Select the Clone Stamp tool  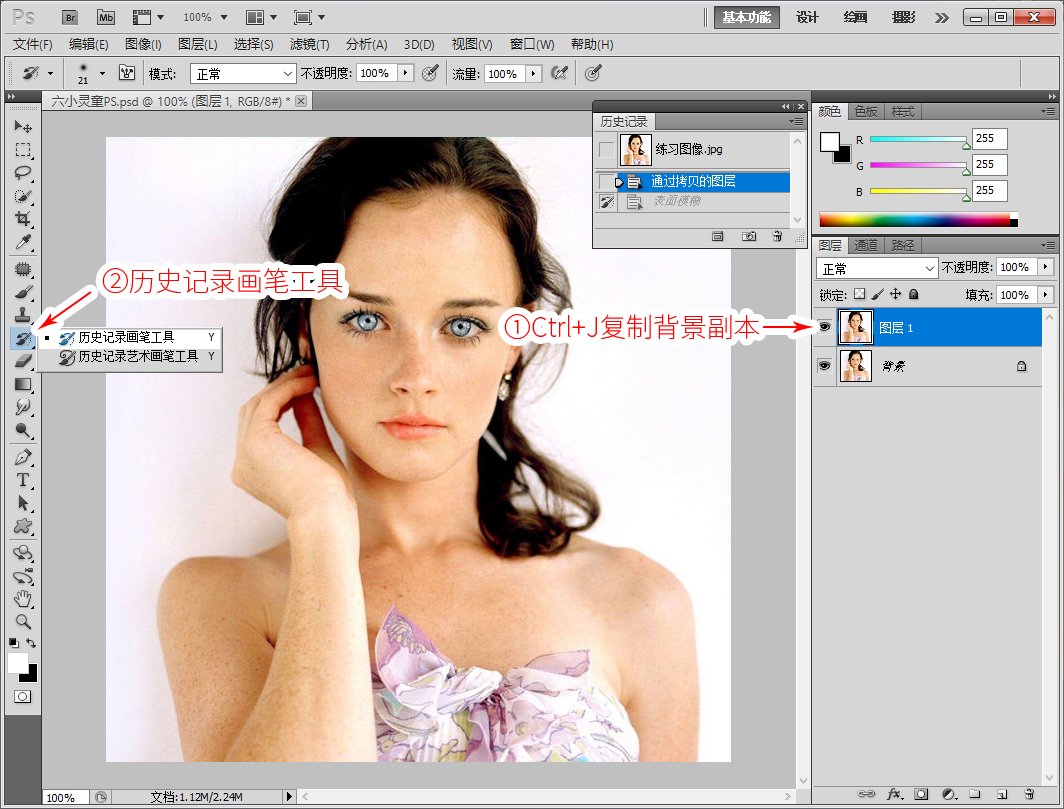tap(23, 316)
